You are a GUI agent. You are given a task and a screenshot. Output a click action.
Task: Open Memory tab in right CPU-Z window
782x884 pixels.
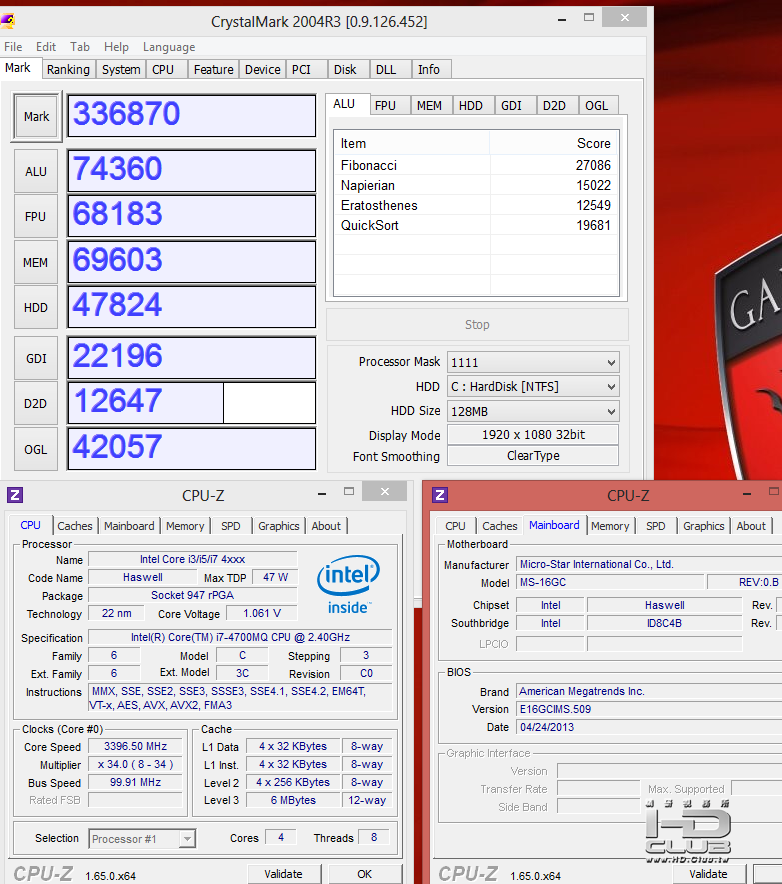(x=610, y=526)
